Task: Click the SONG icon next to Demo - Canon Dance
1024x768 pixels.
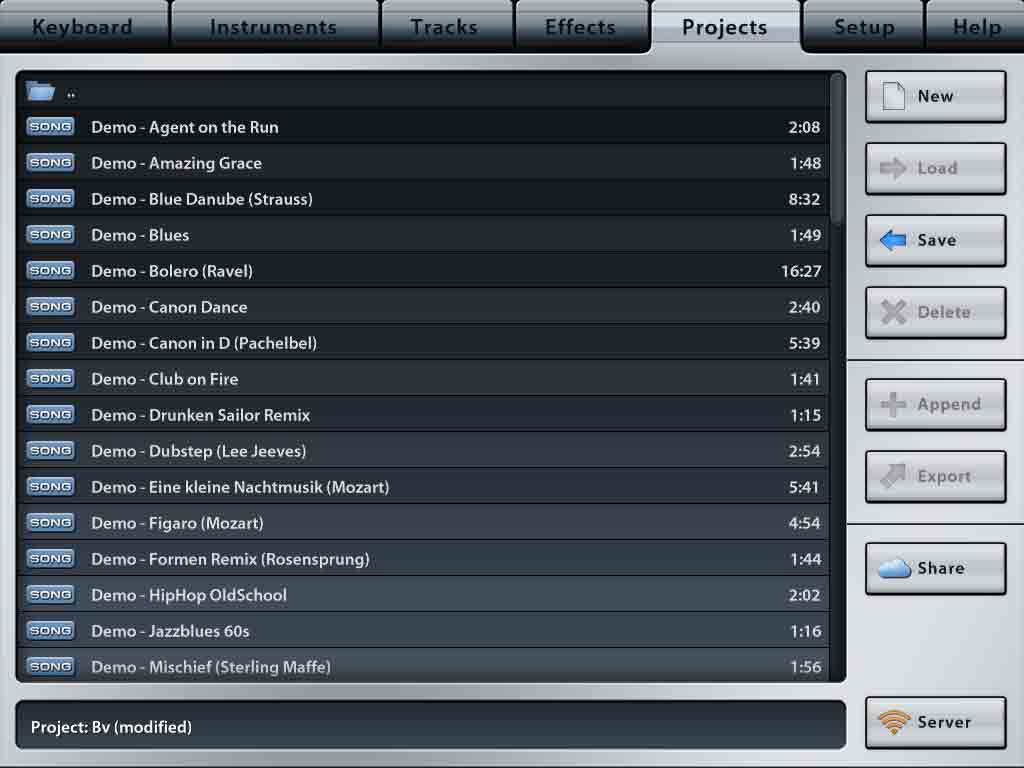Action: [50, 306]
